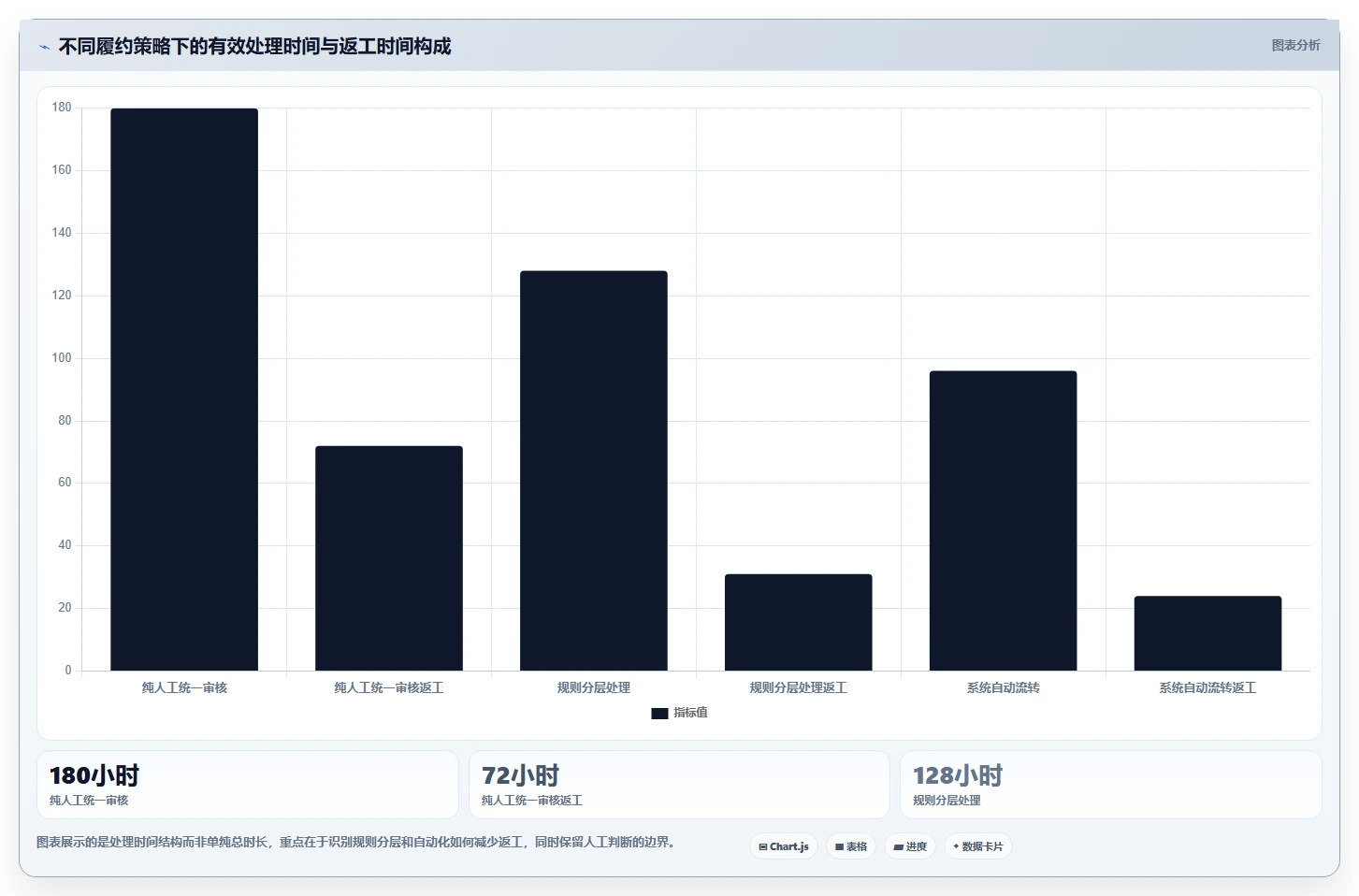The height and width of the screenshot is (896, 1359).
Task: Click the 表格 tag
Action: (x=851, y=846)
